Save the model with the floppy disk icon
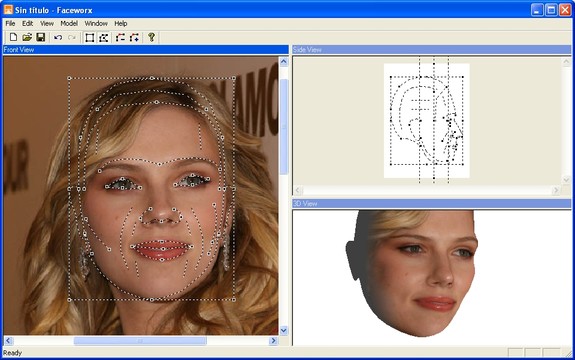This screenshot has width=575, height=360. [40, 37]
